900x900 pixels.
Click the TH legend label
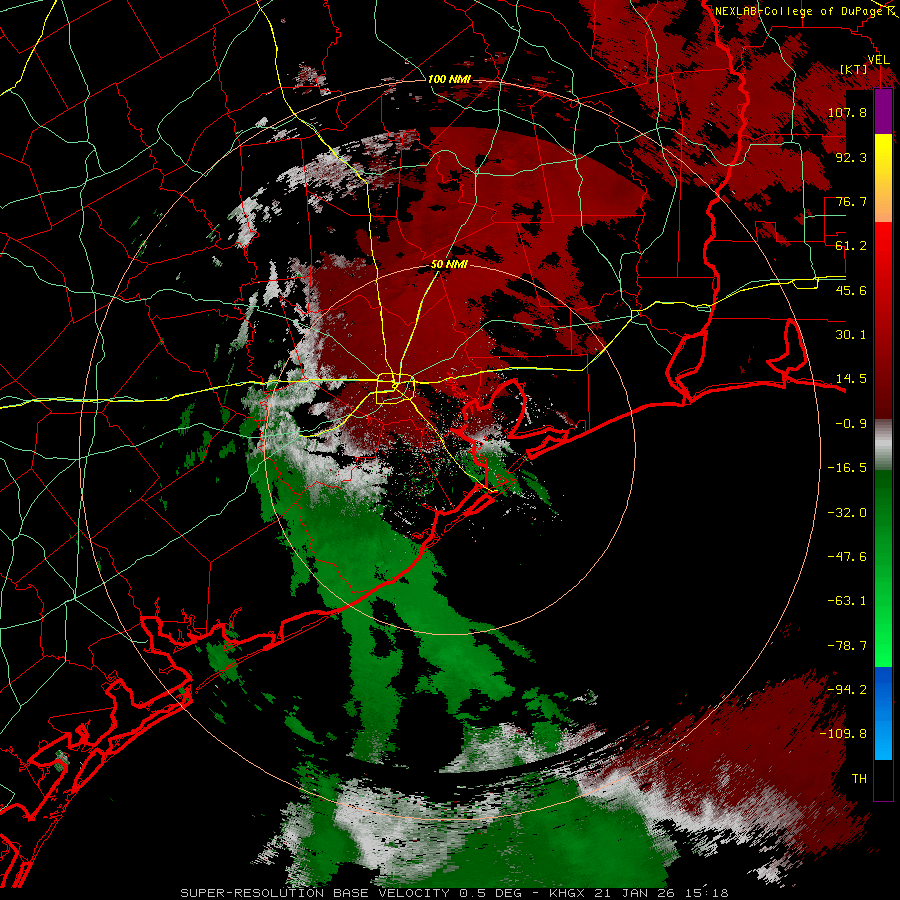click(859, 779)
